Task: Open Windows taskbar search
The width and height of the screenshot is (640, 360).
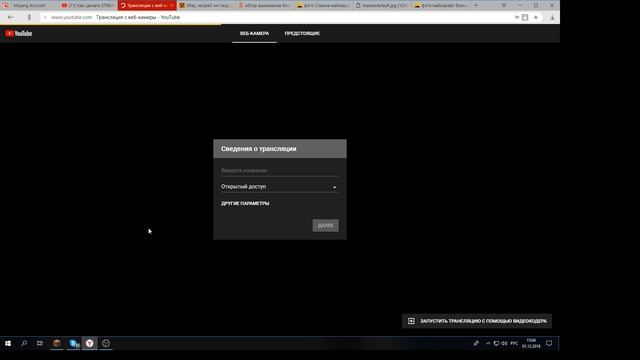Action: (24, 343)
